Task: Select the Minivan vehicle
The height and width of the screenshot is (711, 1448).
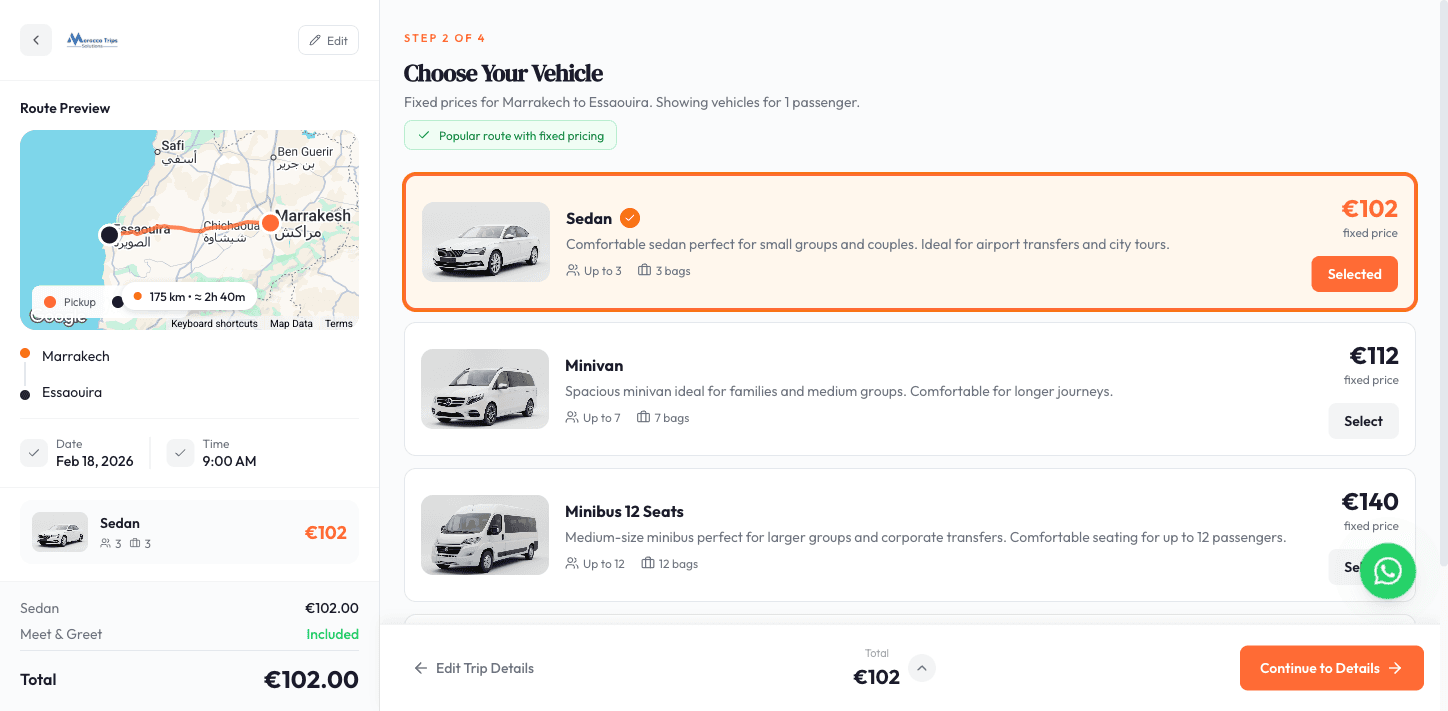Action: [1363, 421]
